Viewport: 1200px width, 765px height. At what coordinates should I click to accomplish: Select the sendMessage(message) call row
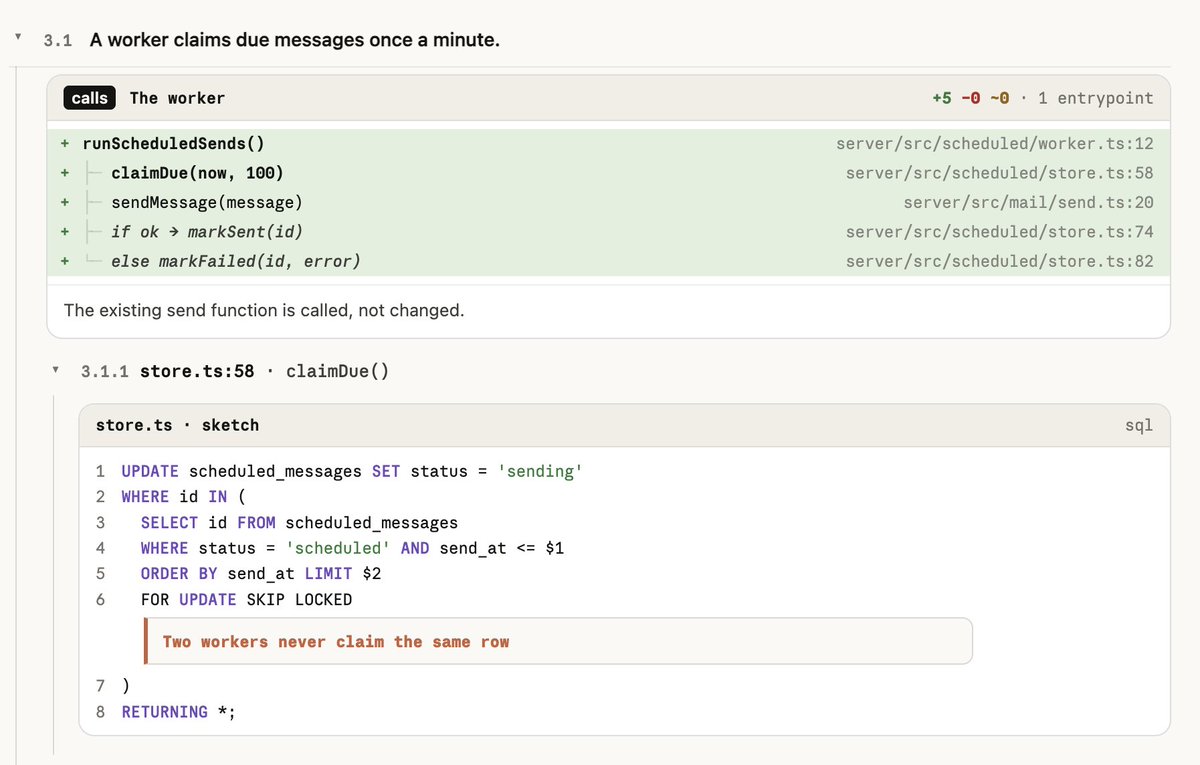608,202
